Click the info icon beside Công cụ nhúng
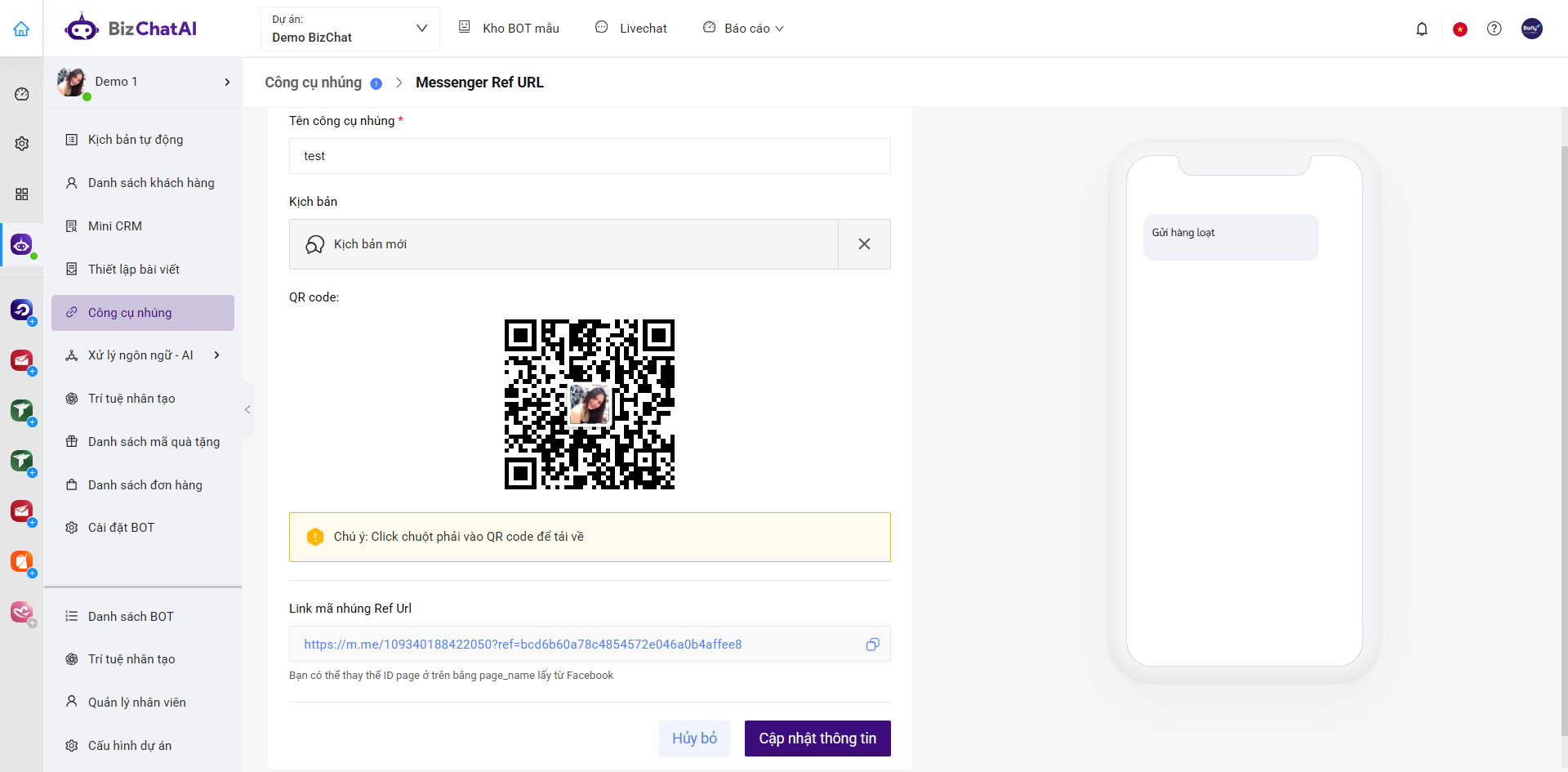The image size is (1568, 772). (376, 83)
